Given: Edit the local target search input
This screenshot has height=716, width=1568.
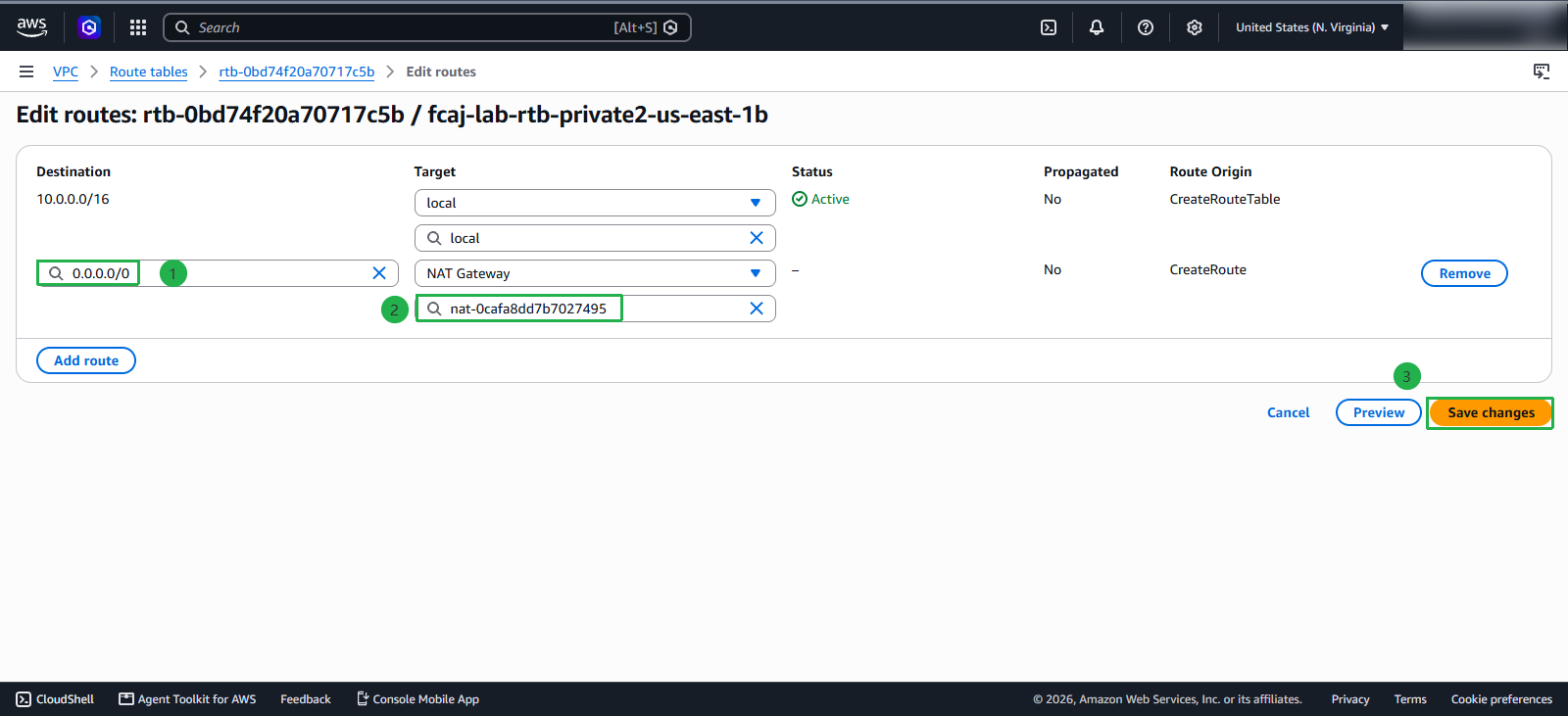Looking at the screenshot, I should pos(595,238).
